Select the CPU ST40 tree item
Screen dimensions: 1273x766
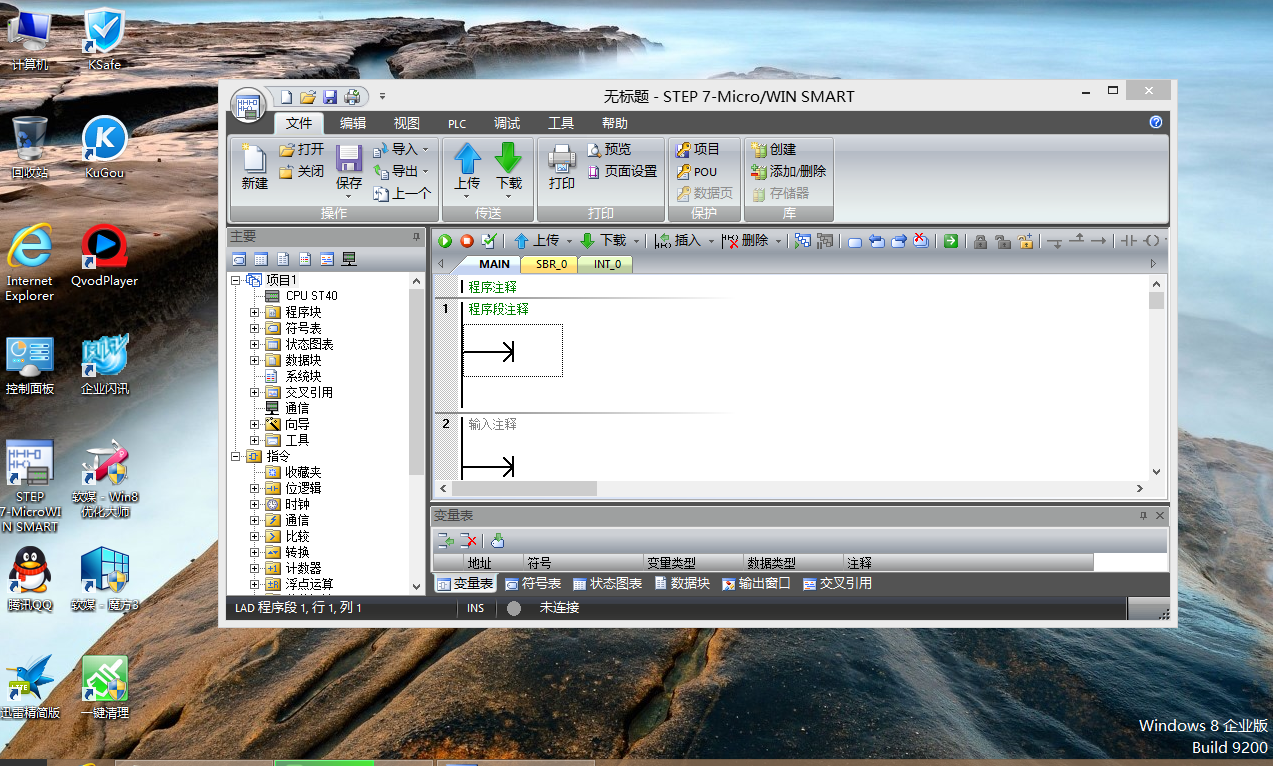[x=302, y=296]
